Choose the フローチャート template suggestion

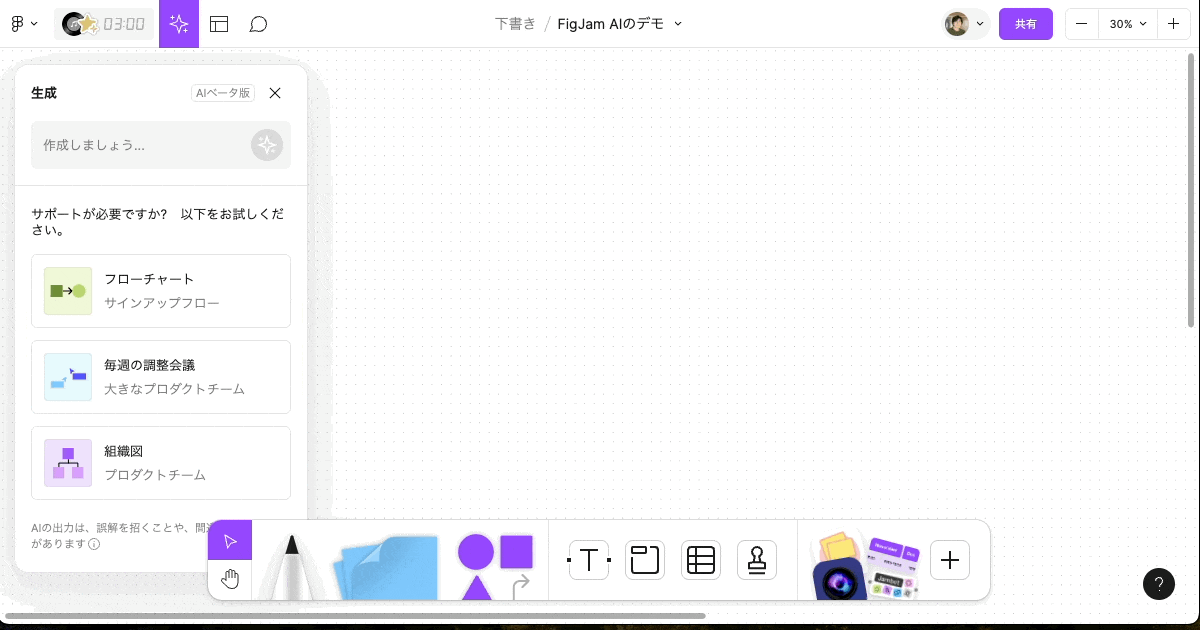tap(160, 291)
